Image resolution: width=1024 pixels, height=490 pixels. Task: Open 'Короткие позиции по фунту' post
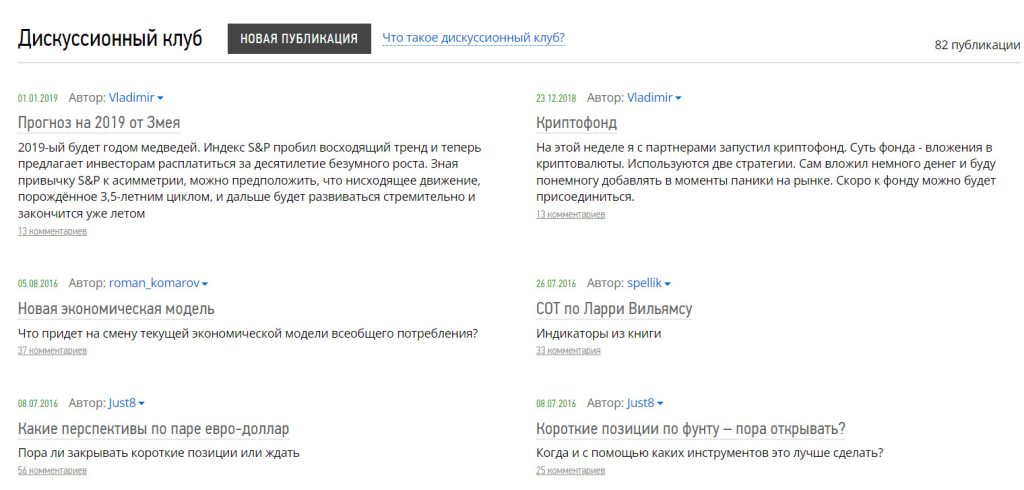(691, 429)
